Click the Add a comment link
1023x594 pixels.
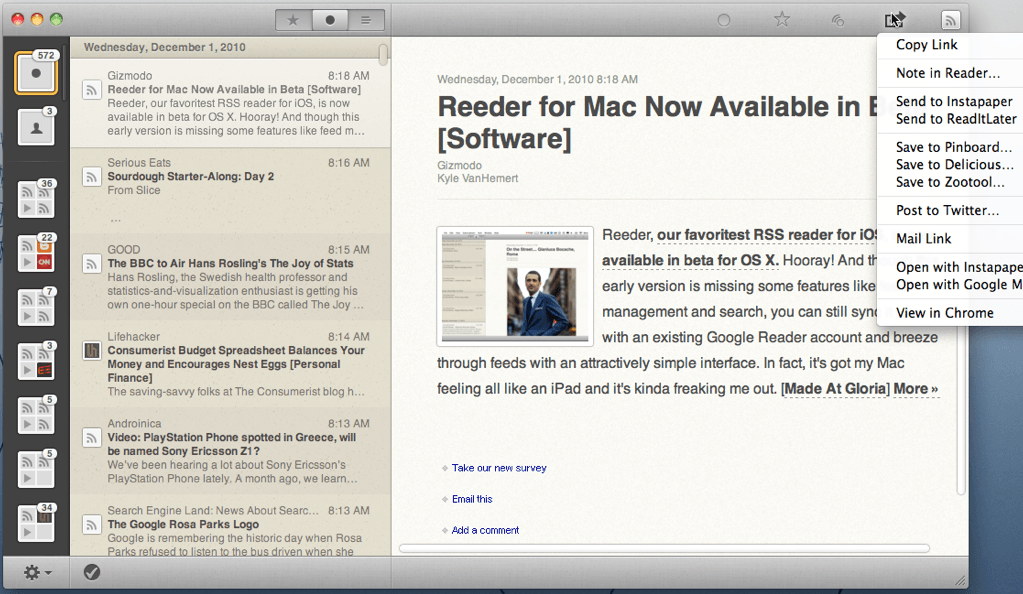pos(485,531)
